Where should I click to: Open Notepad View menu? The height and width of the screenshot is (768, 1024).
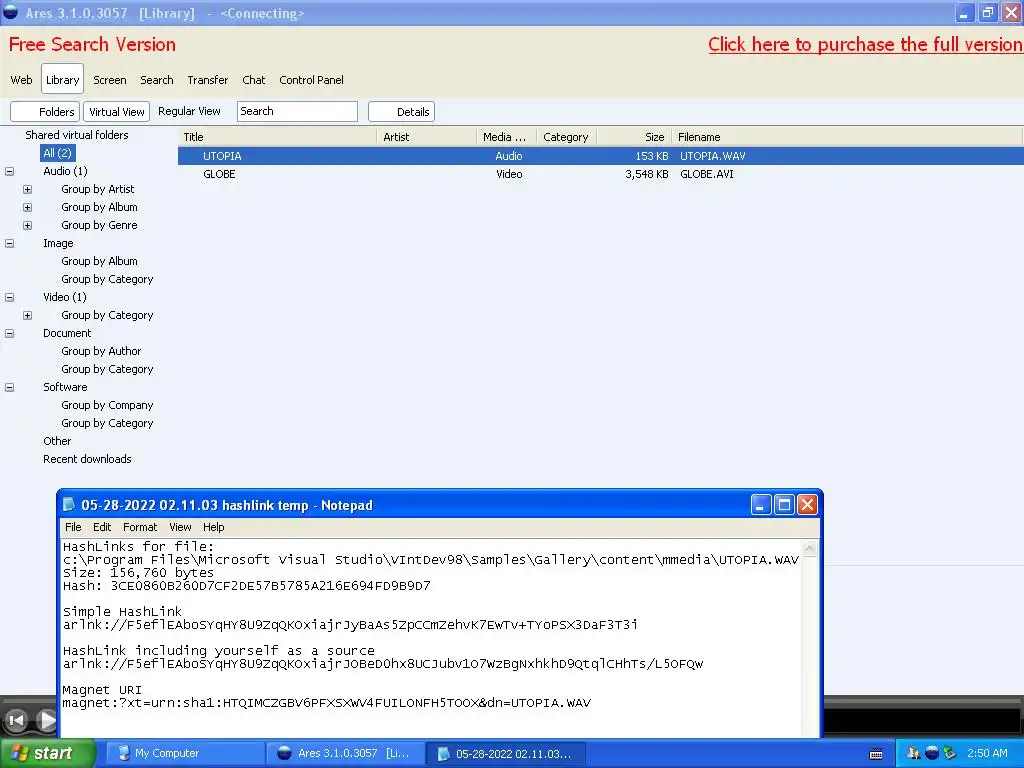[x=180, y=527]
